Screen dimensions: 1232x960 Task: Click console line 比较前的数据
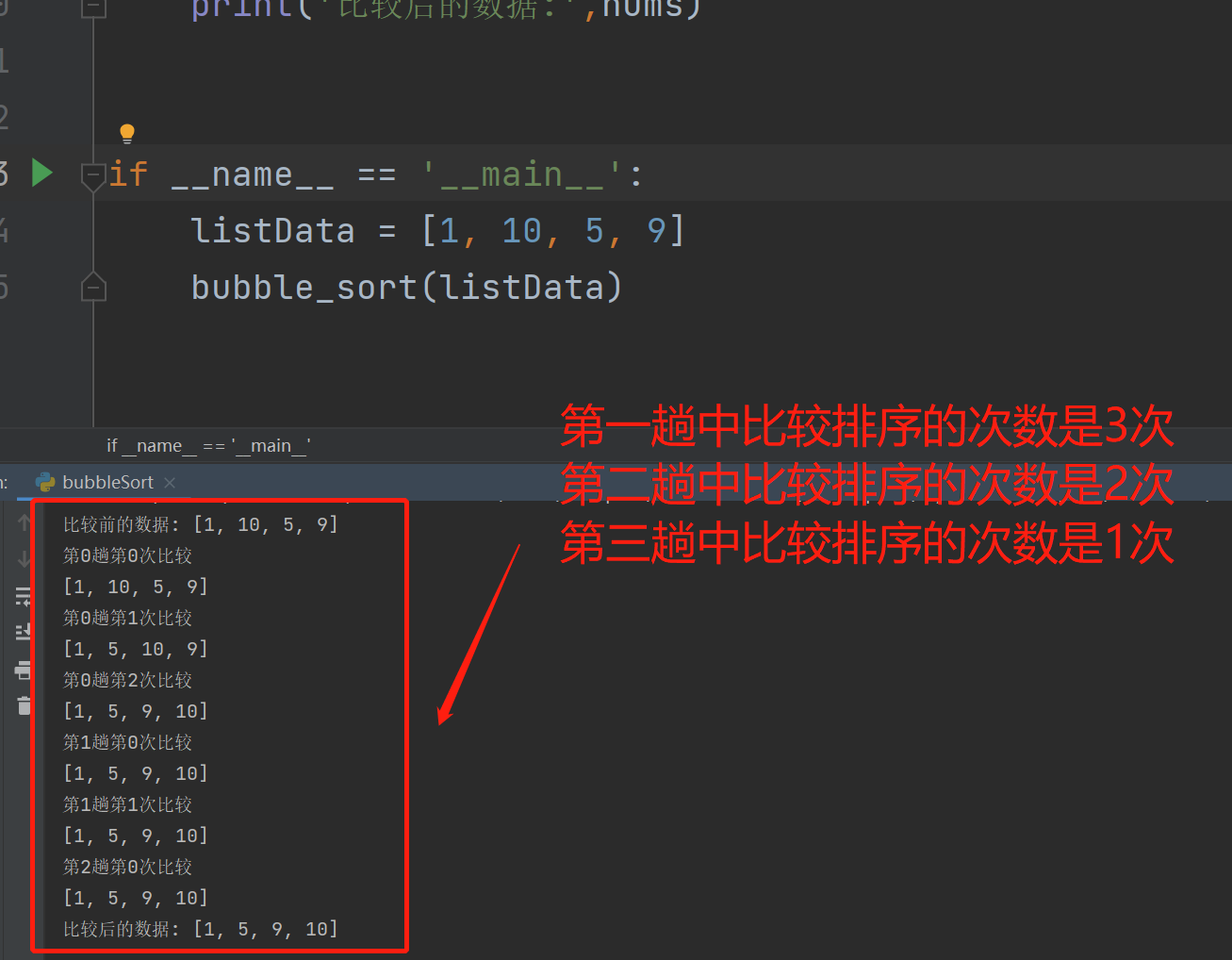[200, 524]
